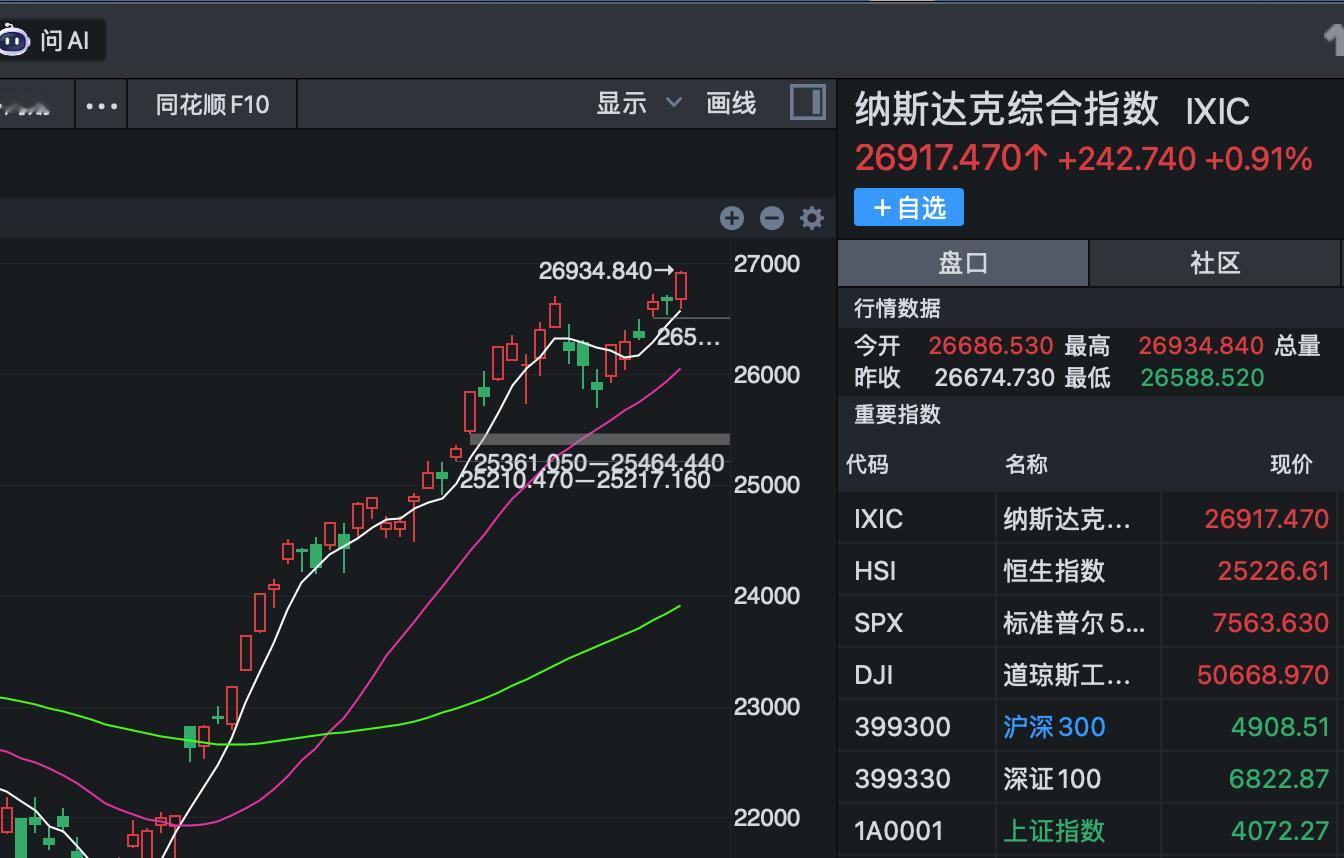Switch to the 社区 tab
The width and height of the screenshot is (1344, 858).
point(1215,263)
